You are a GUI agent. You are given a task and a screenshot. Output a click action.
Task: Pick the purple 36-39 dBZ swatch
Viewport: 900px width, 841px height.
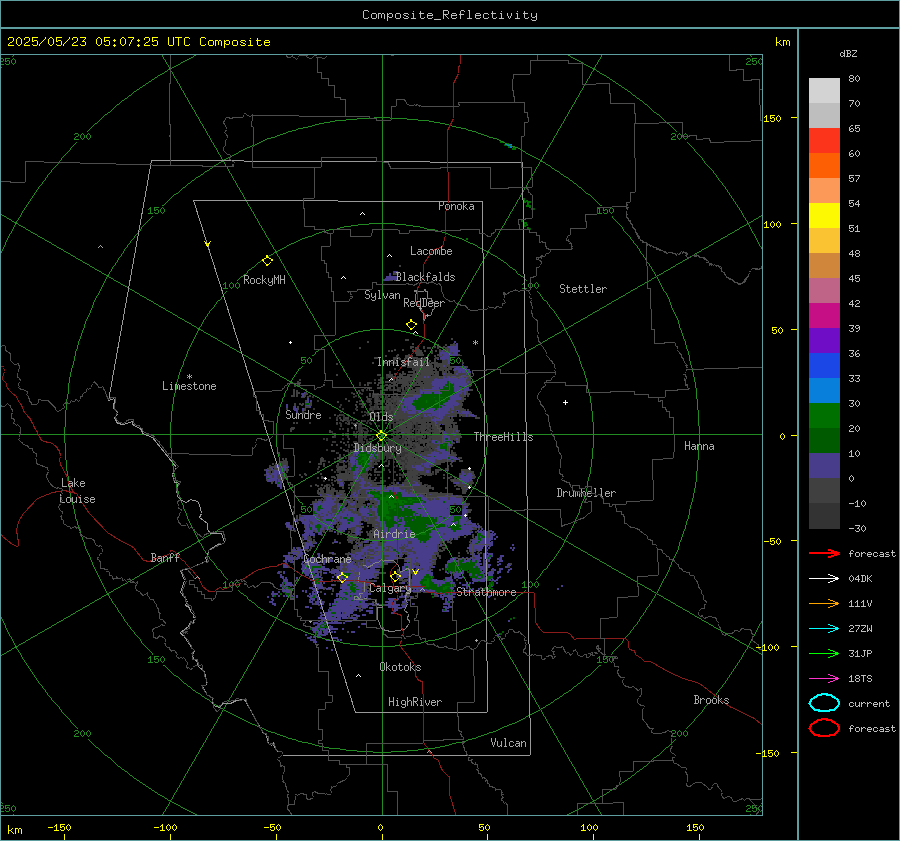[x=824, y=341]
